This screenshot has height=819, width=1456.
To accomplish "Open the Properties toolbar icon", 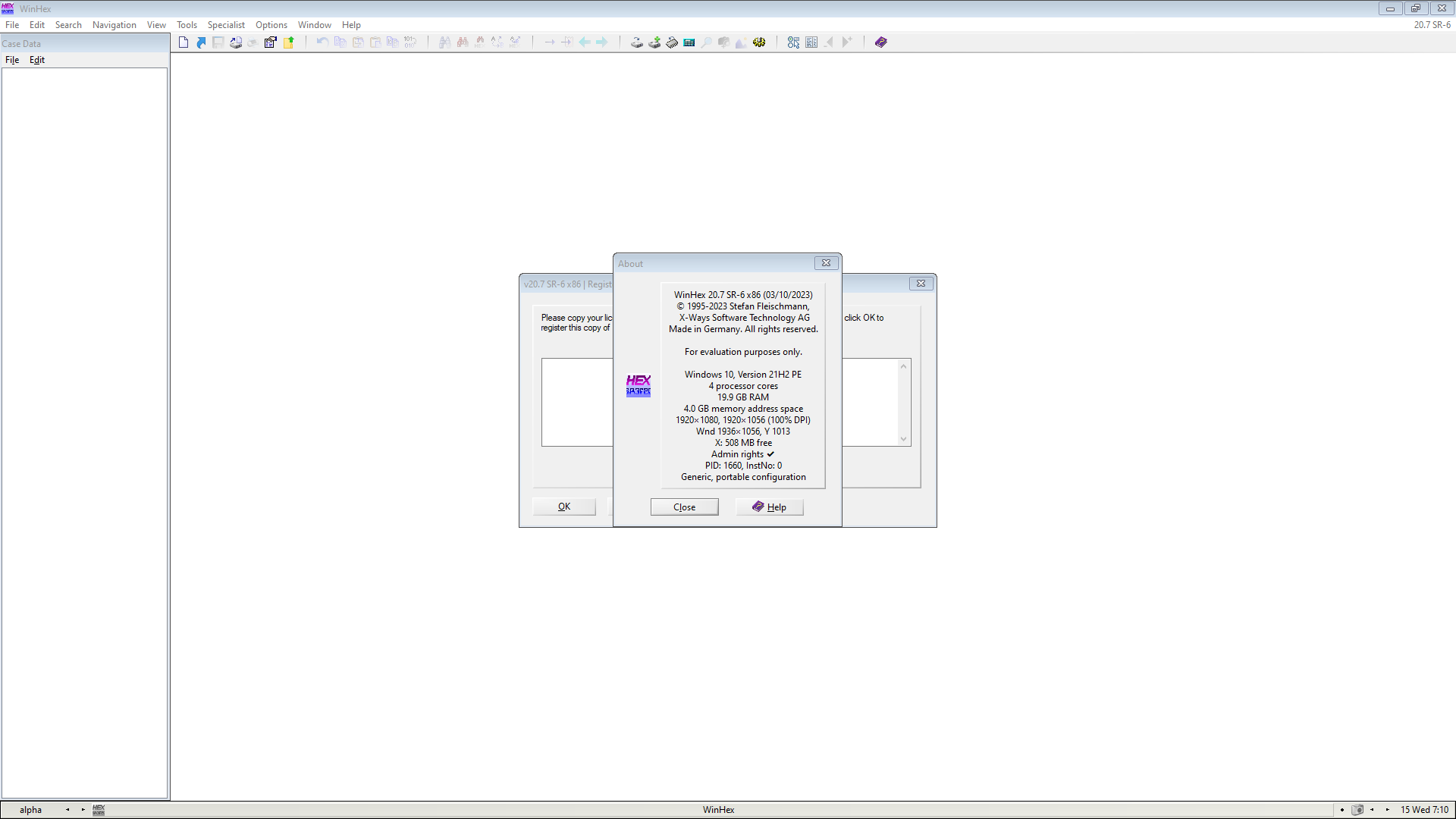I will click(271, 42).
